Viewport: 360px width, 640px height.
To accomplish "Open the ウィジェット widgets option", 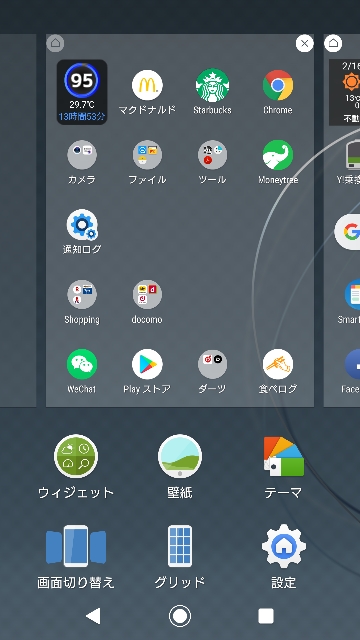I will pos(76,456).
